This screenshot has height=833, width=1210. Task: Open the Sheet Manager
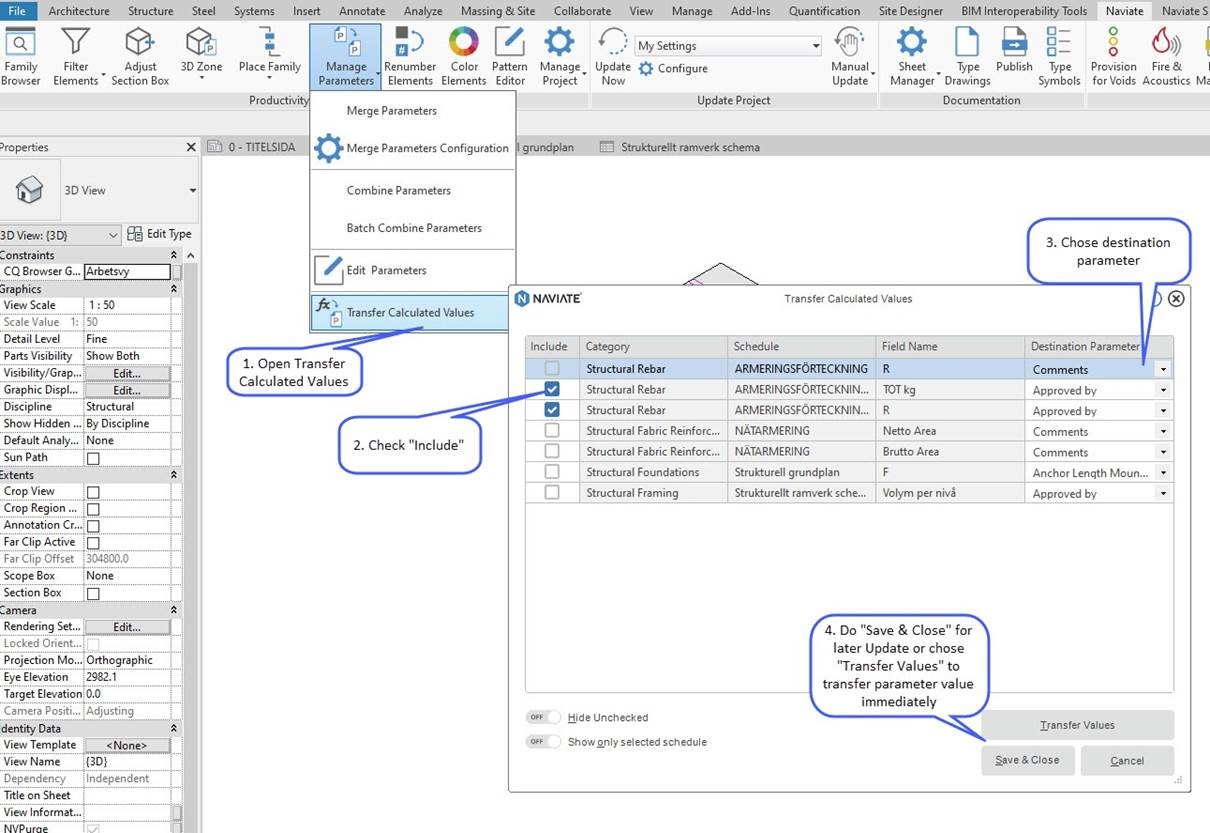coord(911,52)
